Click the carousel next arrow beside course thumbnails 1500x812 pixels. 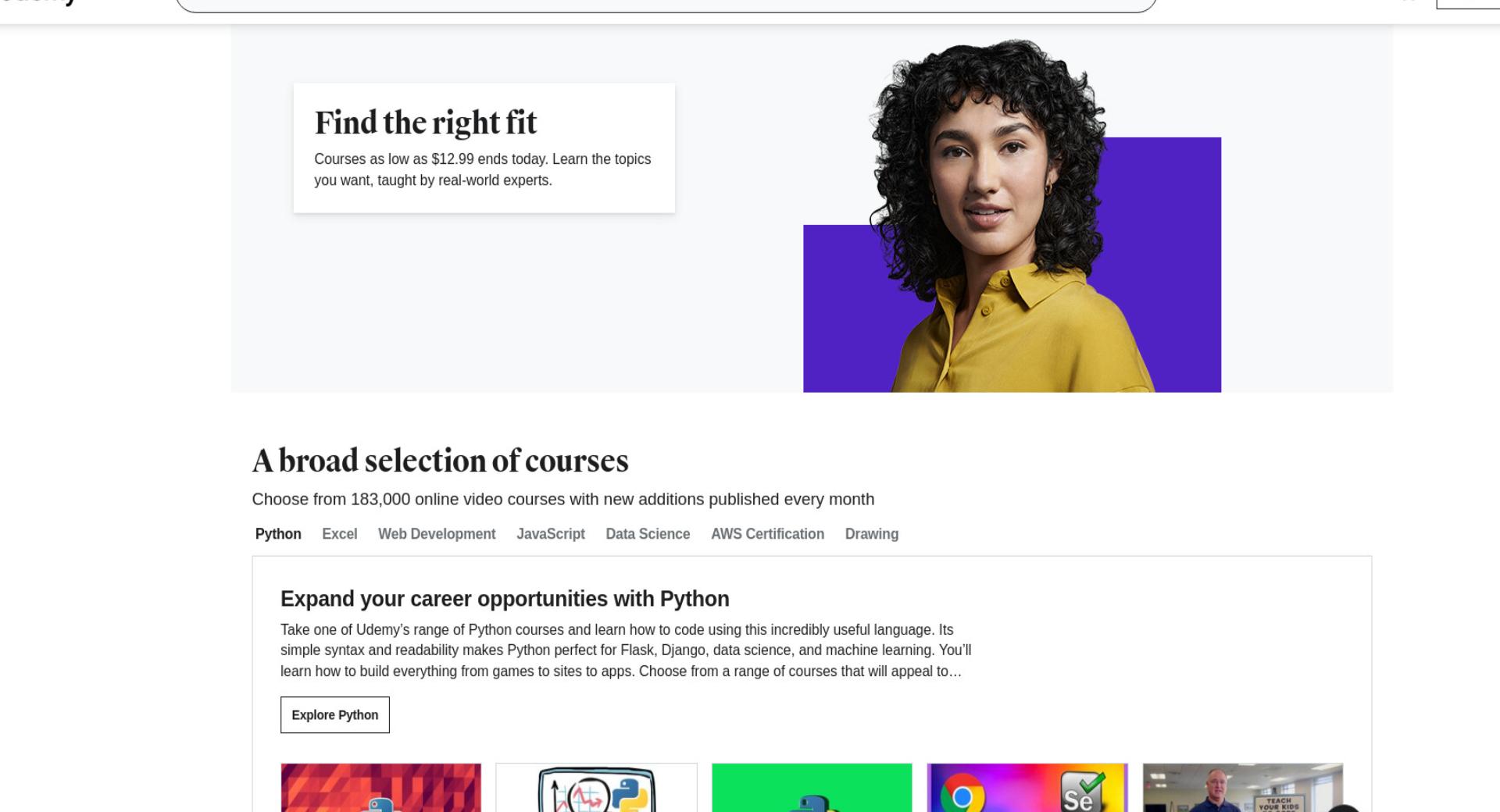(1343, 808)
